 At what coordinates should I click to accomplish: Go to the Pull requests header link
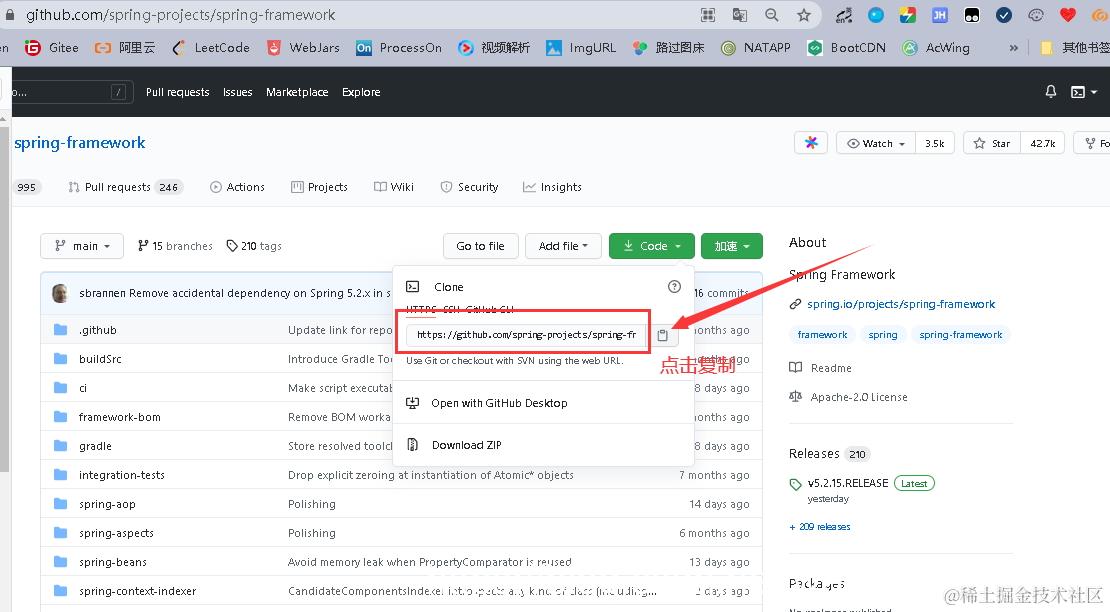point(178,92)
